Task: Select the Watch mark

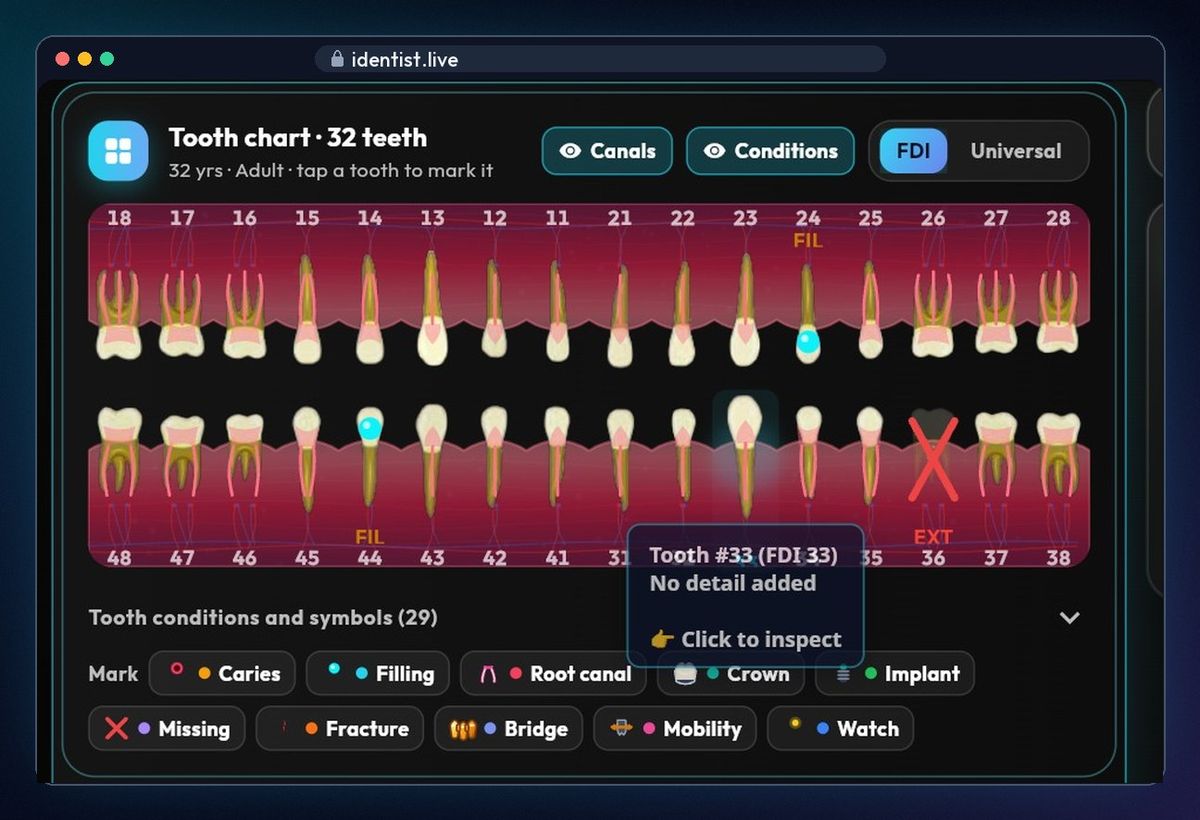Action: 840,729
